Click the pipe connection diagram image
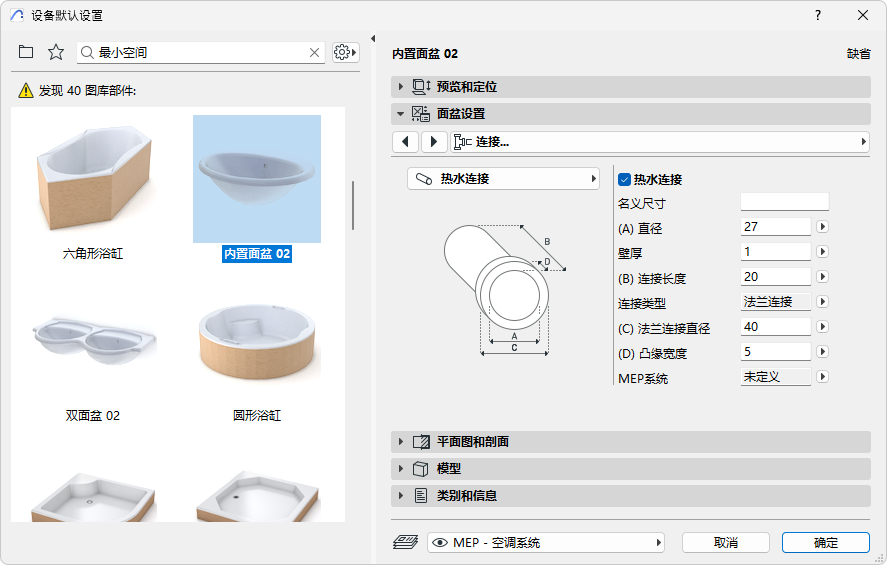 tap(505, 290)
